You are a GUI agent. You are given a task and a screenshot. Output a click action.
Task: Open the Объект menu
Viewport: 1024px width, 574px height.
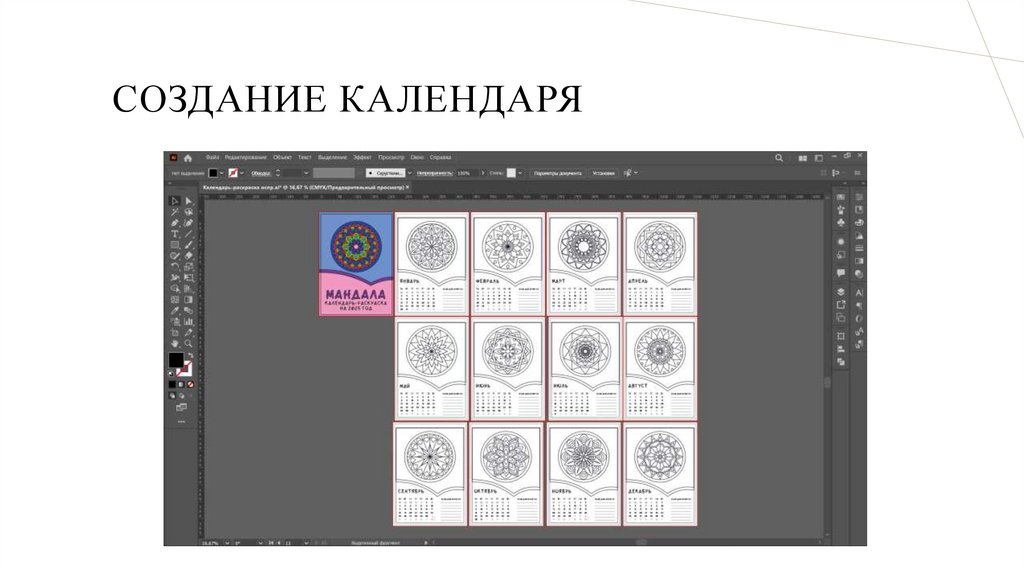pyautogui.click(x=283, y=157)
